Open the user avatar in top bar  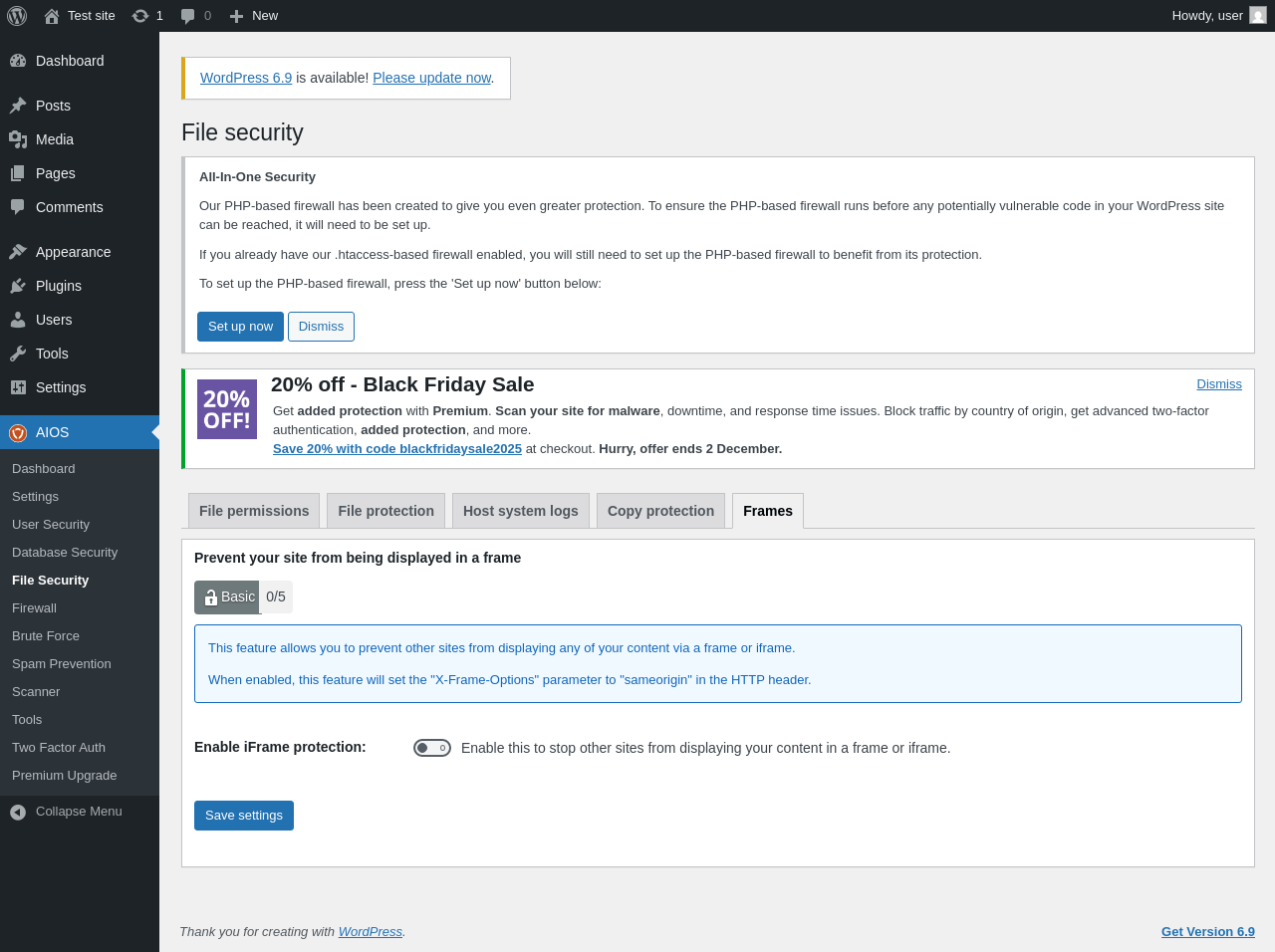coord(1258,16)
